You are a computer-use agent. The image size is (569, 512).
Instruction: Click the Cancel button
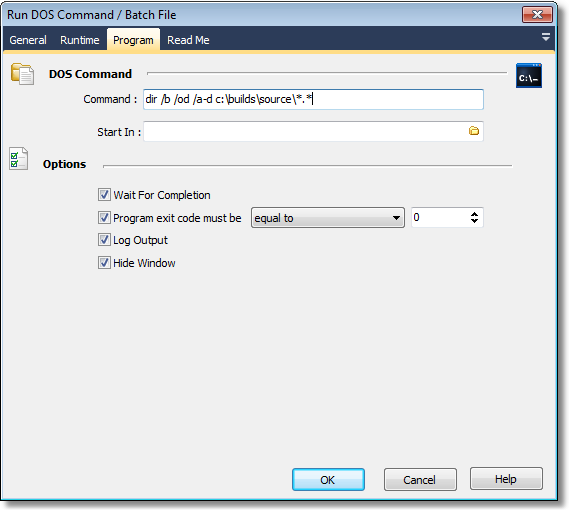pyautogui.click(x=420, y=480)
